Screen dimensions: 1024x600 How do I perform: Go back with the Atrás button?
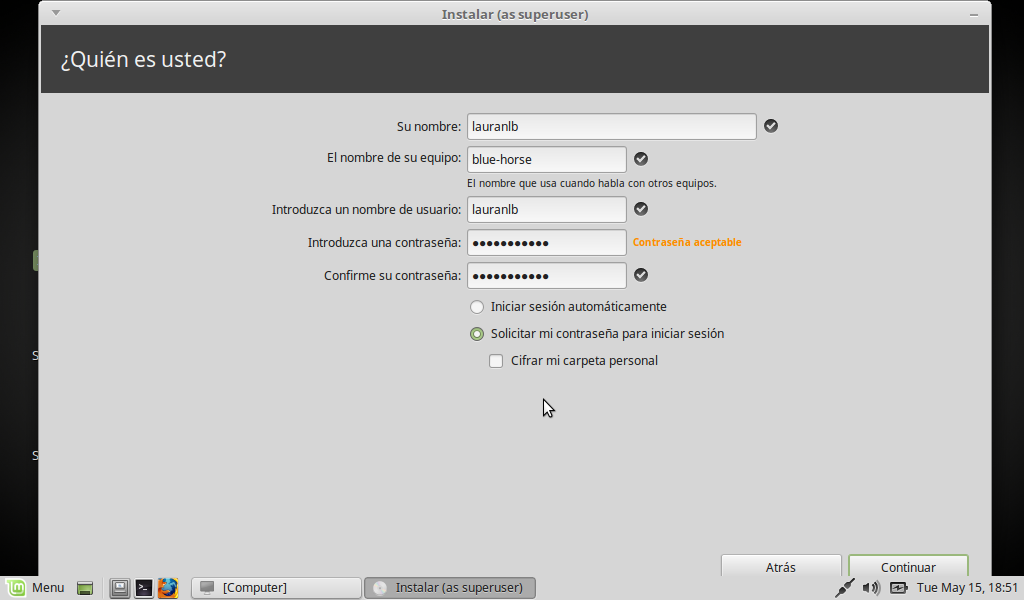780,567
